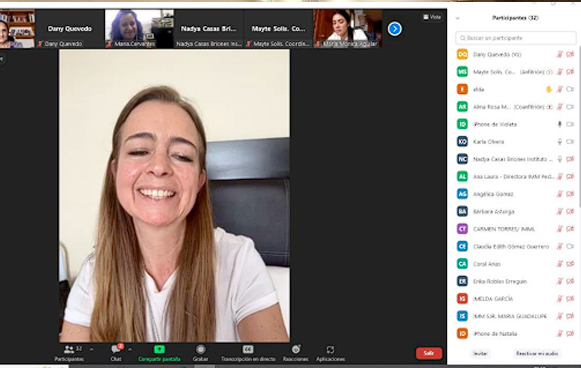Toggle camera icon next to Angélica Gomez
This screenshot has width=581, height=368.
(x=570, y=194)
